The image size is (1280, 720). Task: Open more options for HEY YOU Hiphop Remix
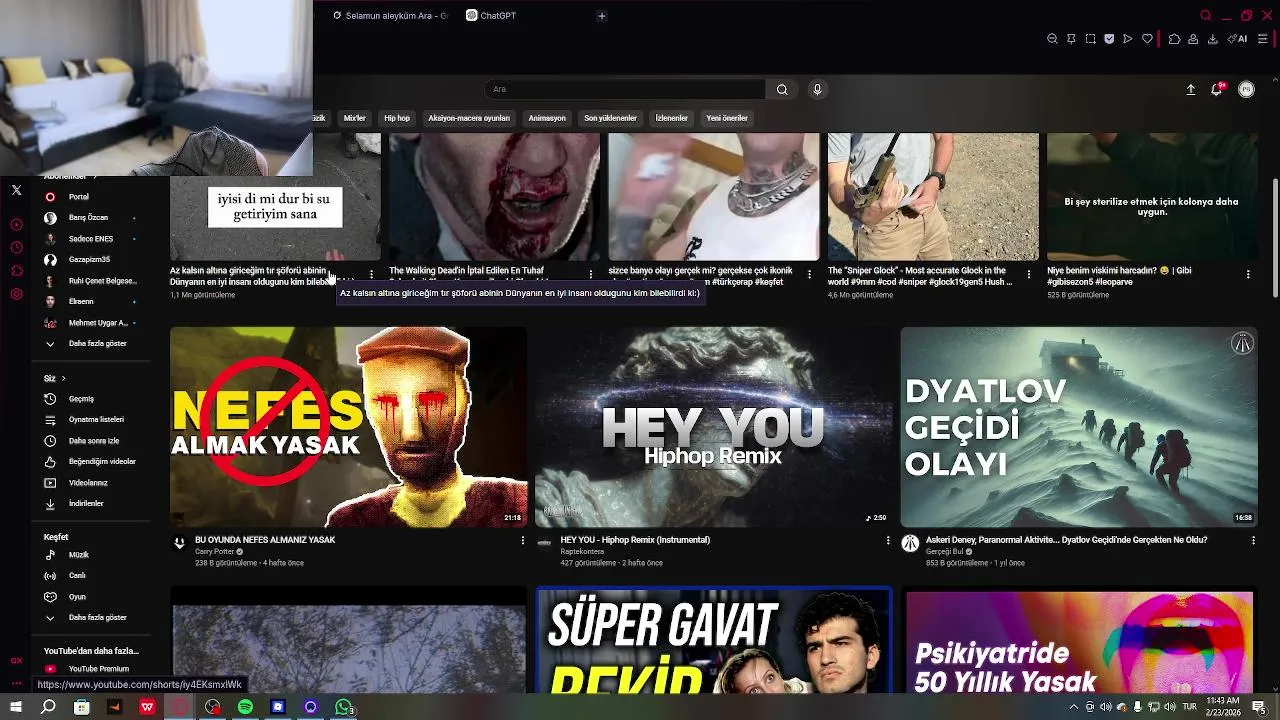(888, 541)
